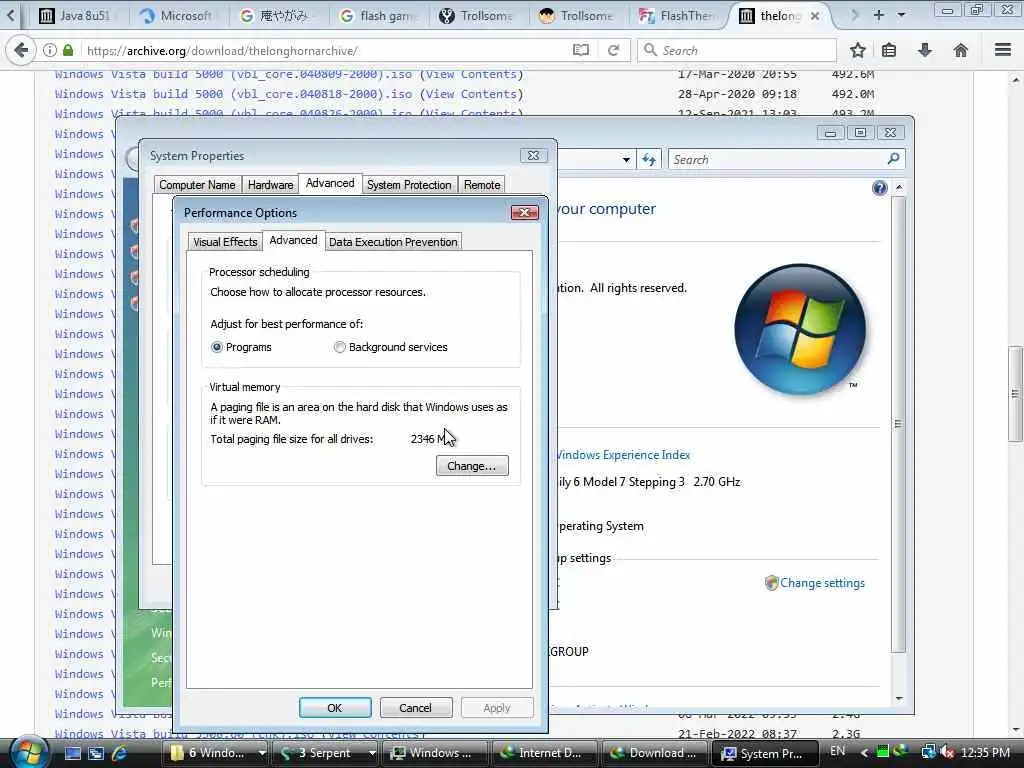Expand the address bar dropdown in System window
The width and height of the screenshot is (1024, 768).
(x=626, y=159)
